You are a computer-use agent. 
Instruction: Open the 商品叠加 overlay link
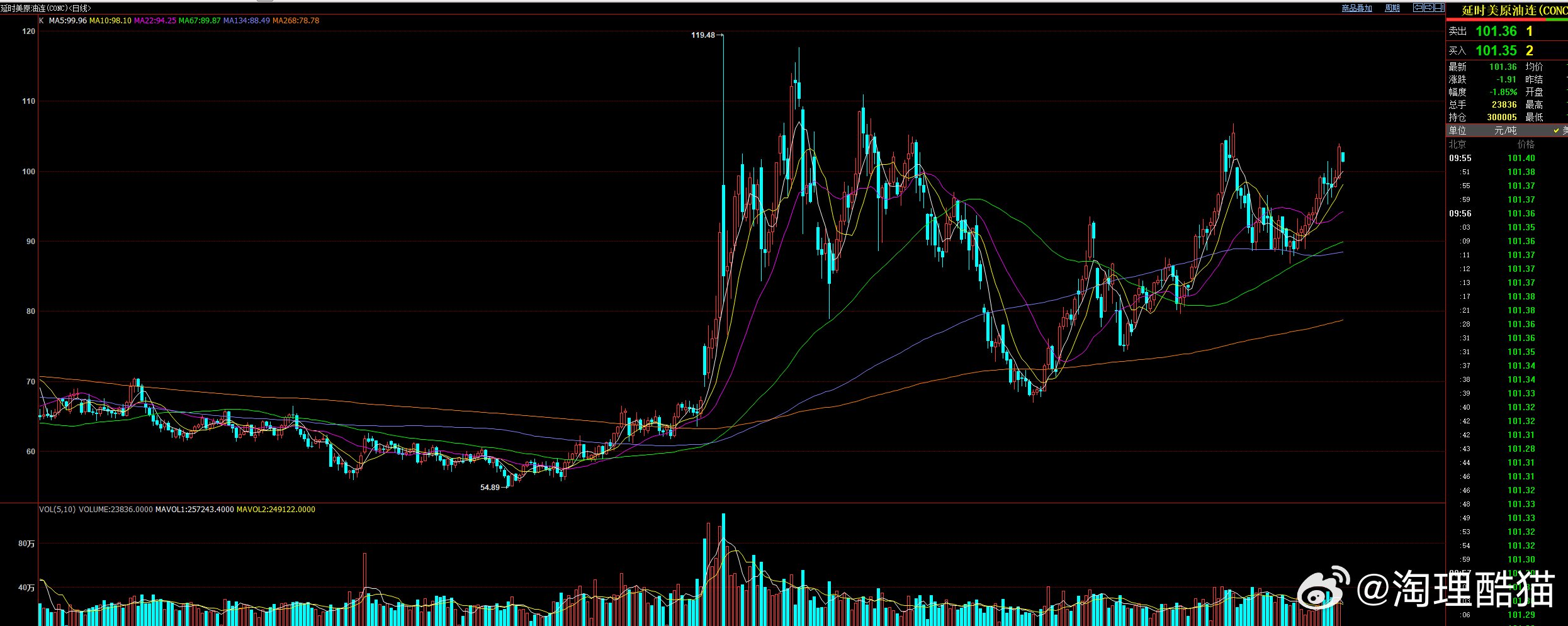click(1357, 8)
